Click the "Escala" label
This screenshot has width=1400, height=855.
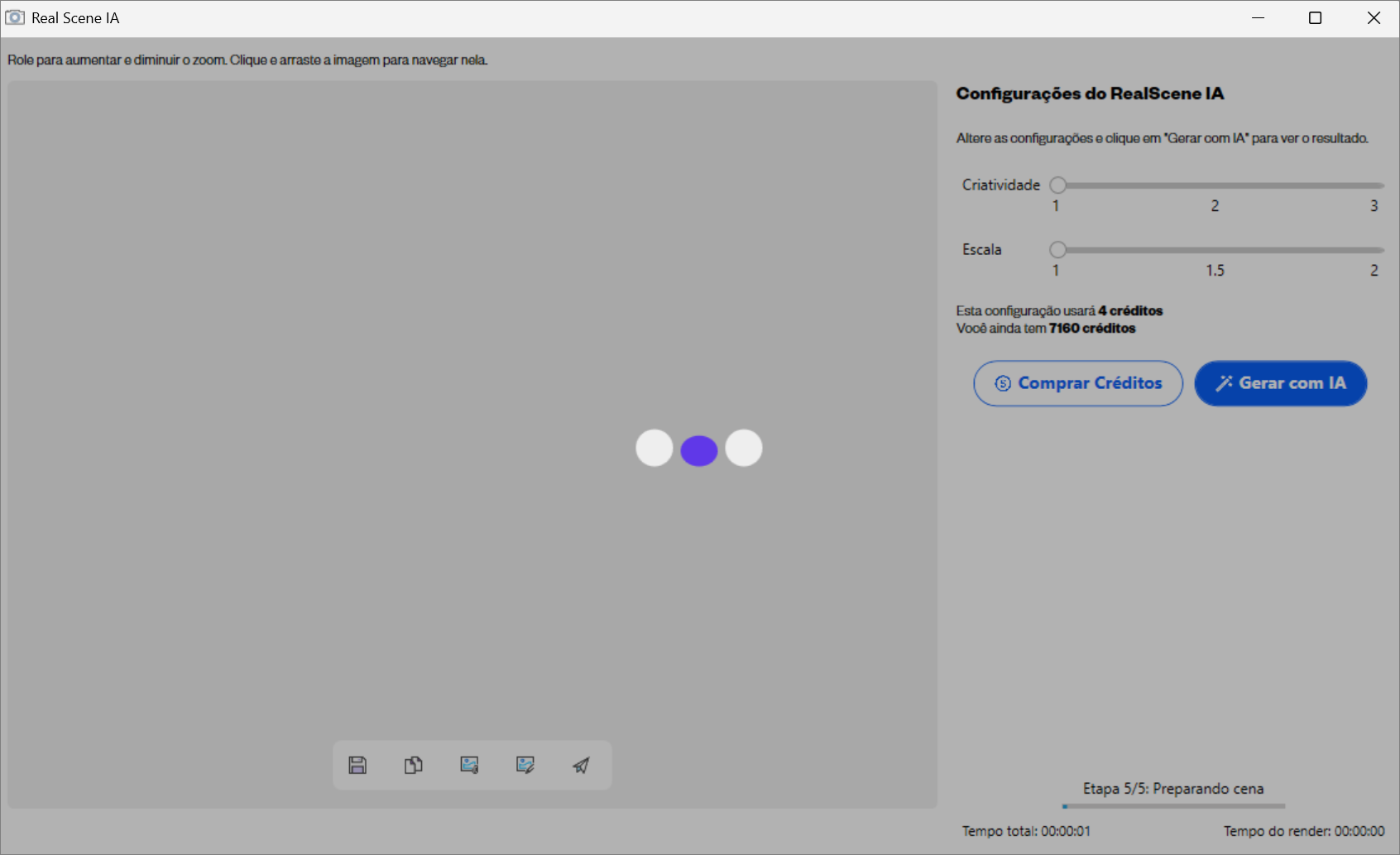982,249
